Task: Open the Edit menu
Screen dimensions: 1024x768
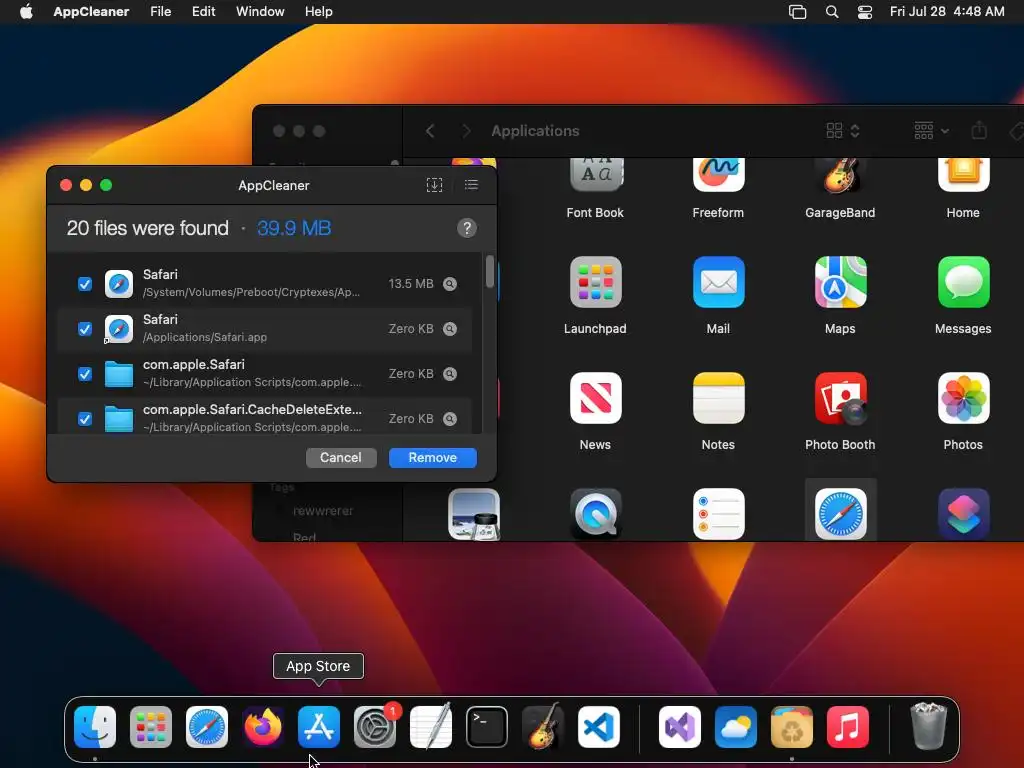Action: [x=203, y=11]
